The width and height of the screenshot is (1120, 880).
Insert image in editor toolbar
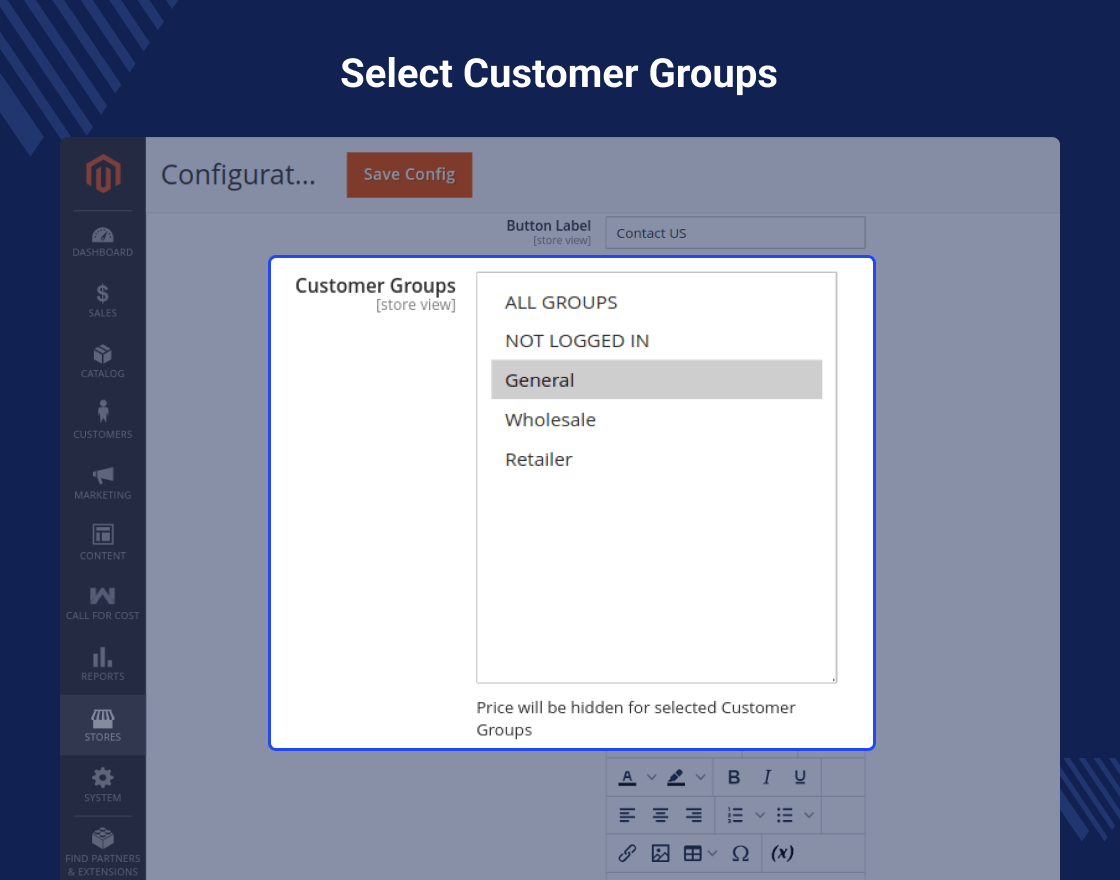tap(661, 853)
